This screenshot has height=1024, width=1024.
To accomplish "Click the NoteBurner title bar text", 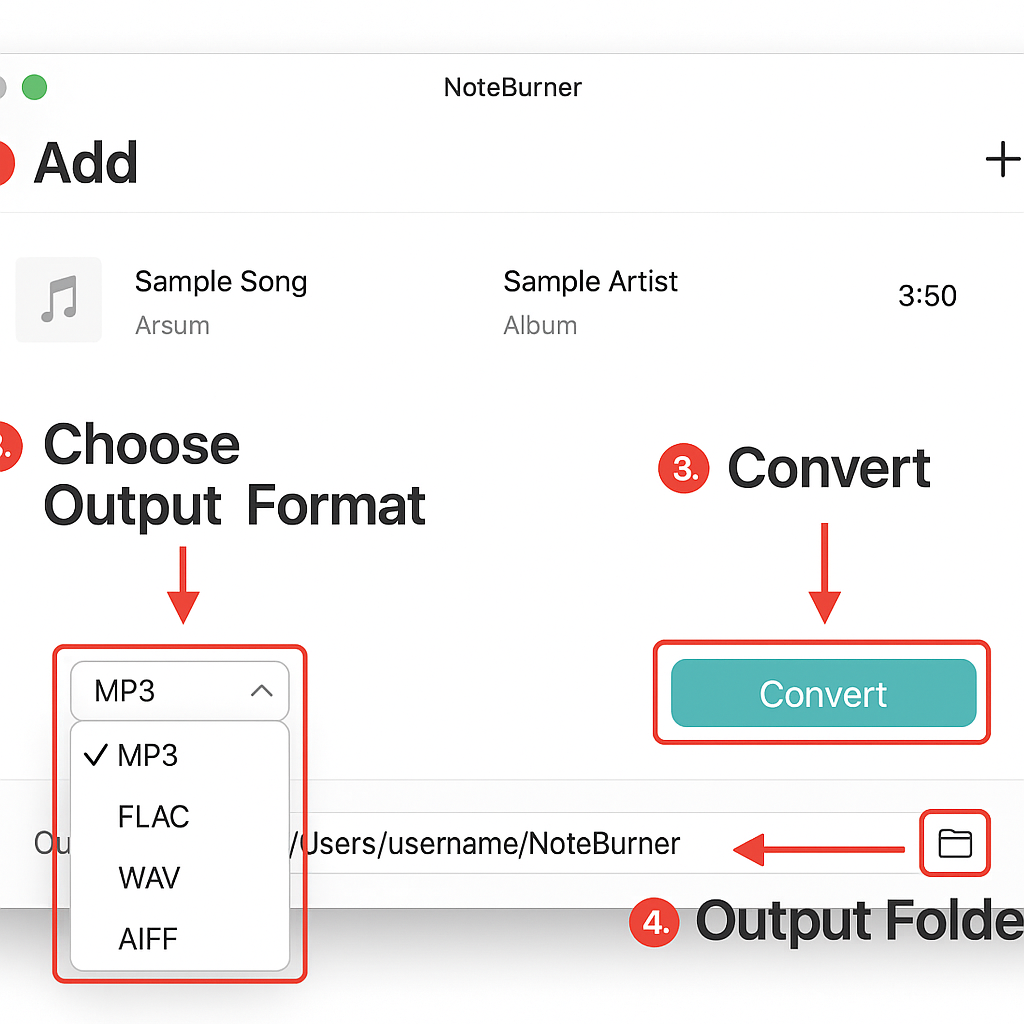I will [x=512, y=88].
